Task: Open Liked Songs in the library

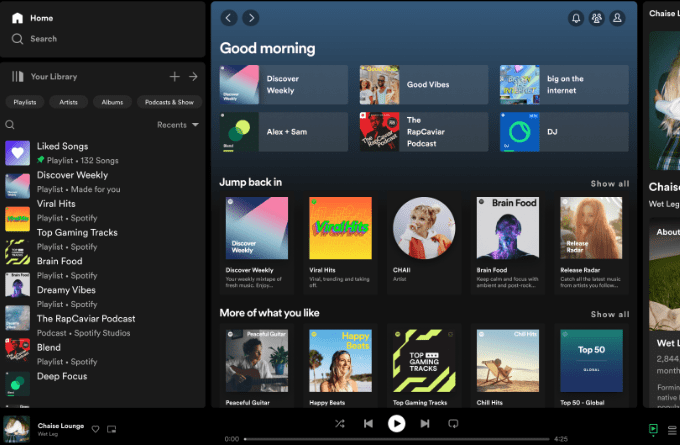Action: point(102,153)
